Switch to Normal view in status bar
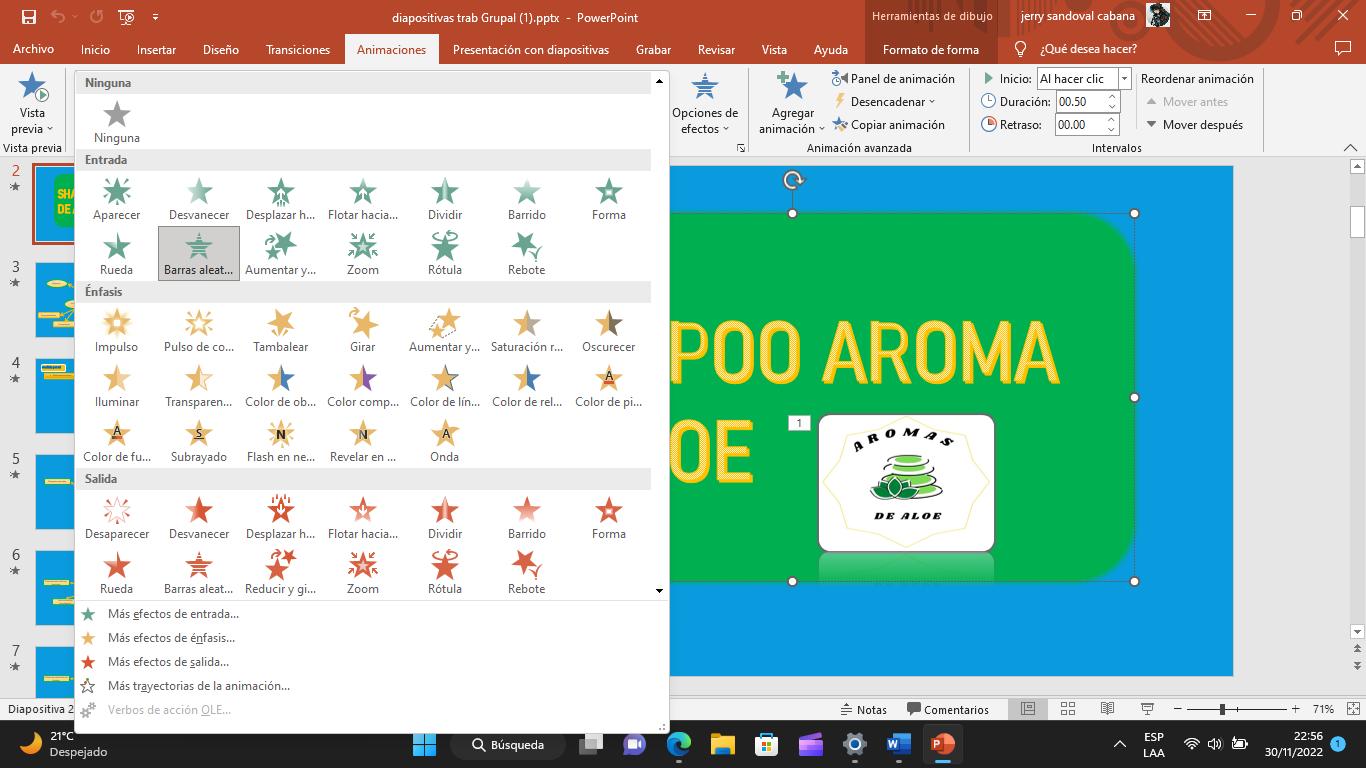 [x=1028, y=709]
